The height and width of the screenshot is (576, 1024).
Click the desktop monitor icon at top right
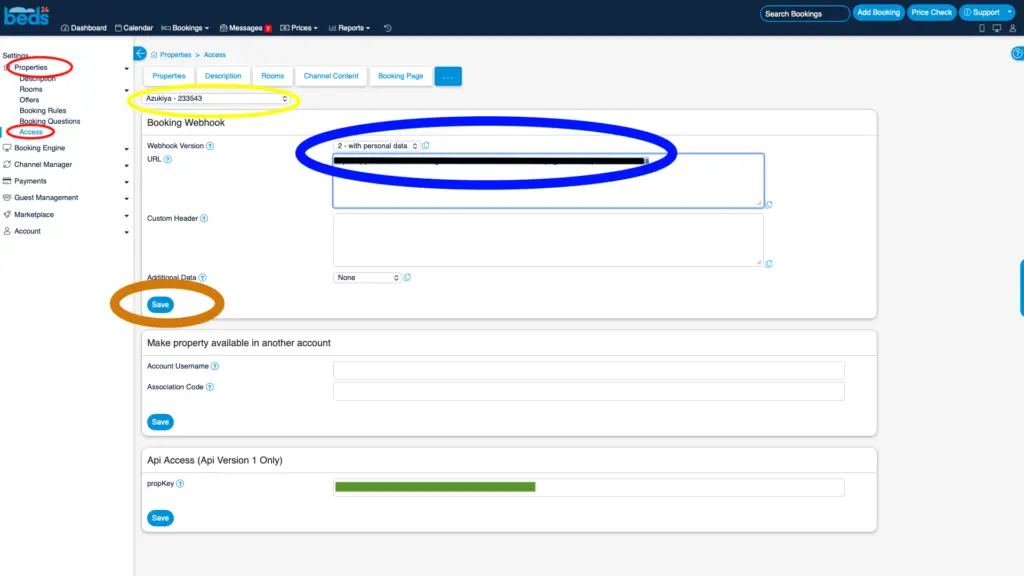point(998,28)
